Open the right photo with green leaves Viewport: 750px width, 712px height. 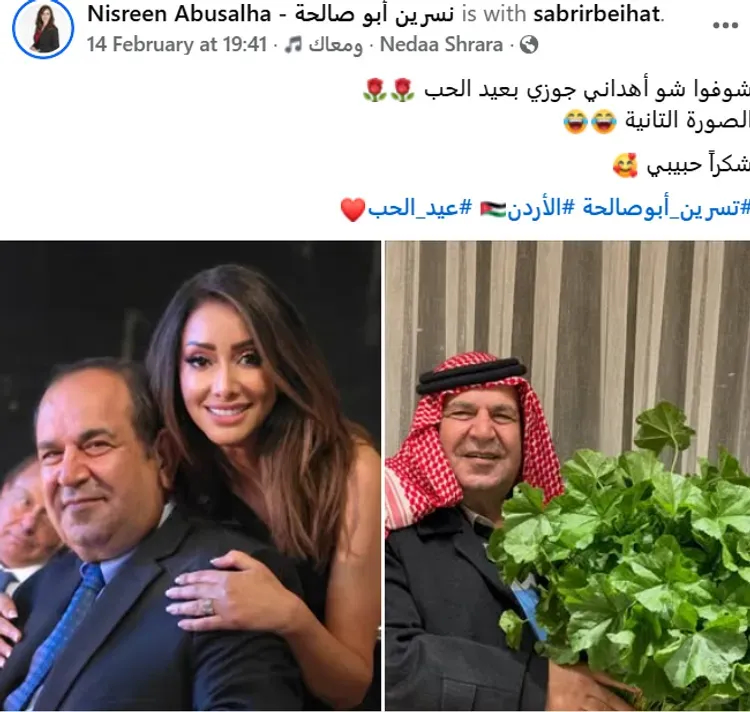[568, 475]
